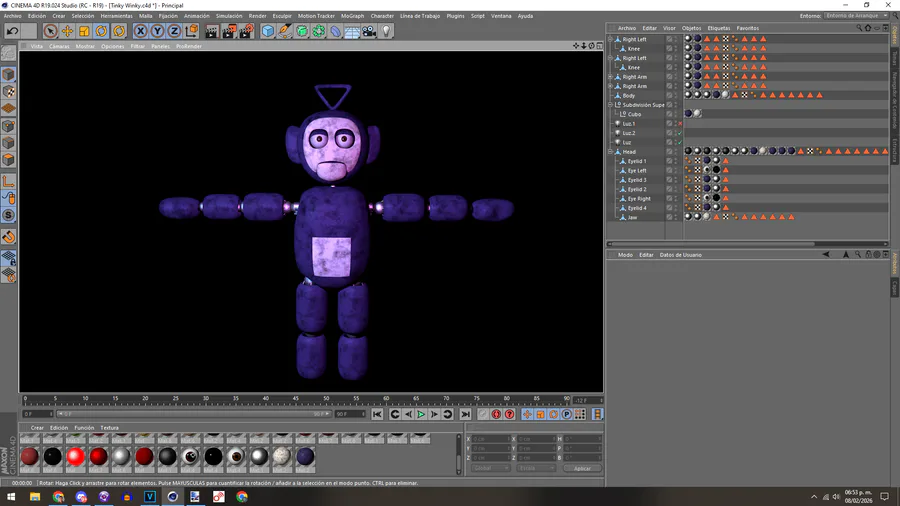Open the Simulación menu
This screenshot has height=506, width=900.
pyautogui.click(x=229, y=16)
